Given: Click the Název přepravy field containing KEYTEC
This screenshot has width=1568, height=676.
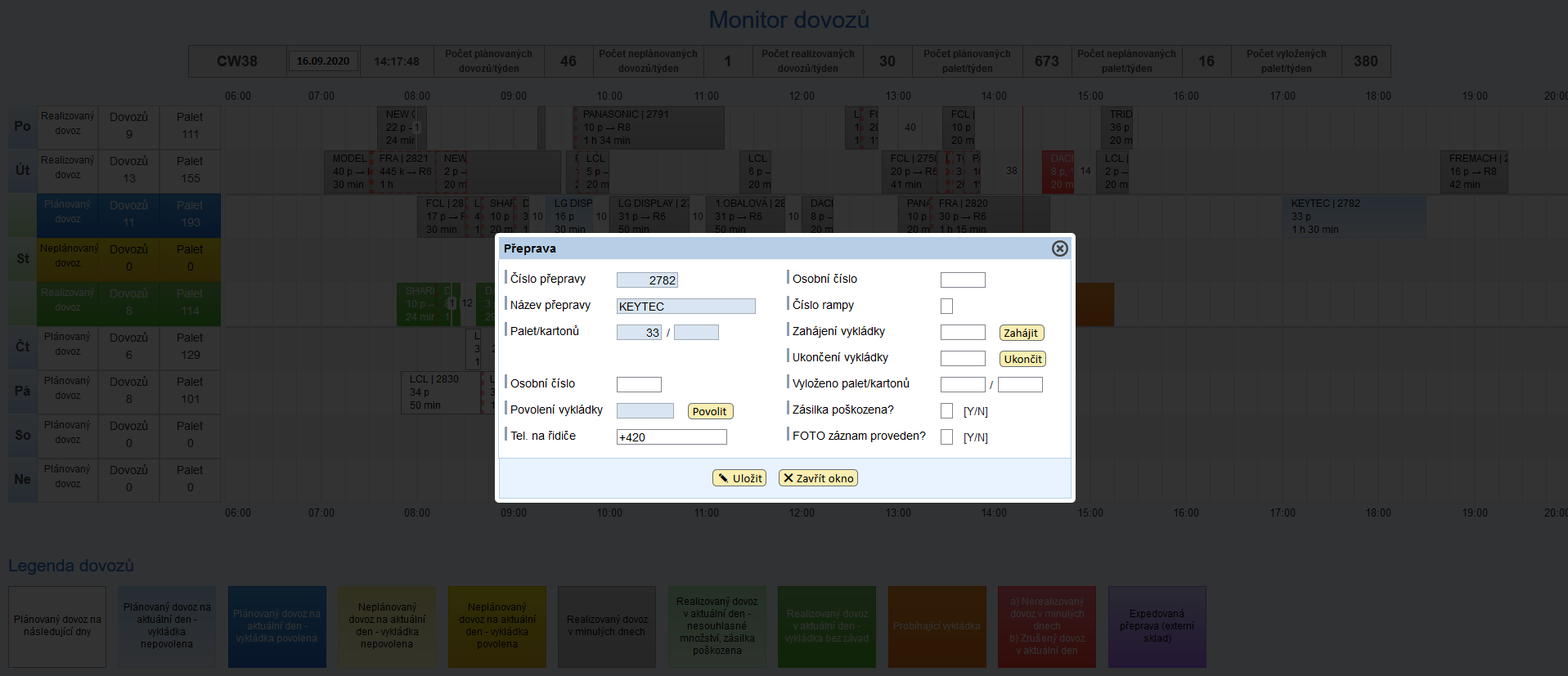Looking at the screenshot, I should click(x=685, y=306).
